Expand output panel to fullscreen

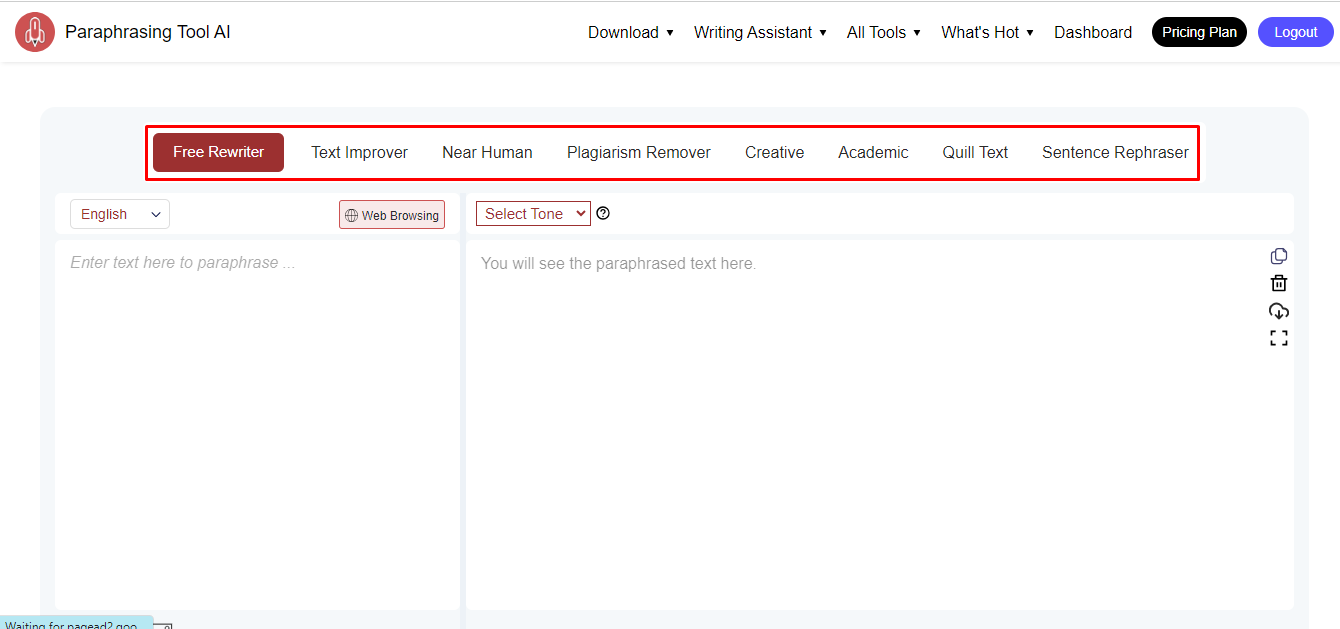[1278, 338]
